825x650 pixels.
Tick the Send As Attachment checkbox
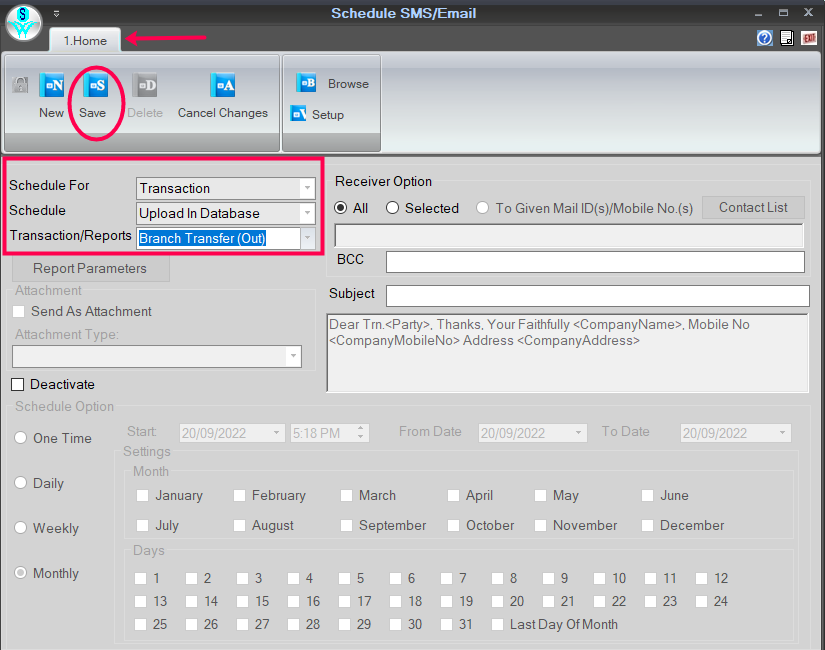coord(18,312)
